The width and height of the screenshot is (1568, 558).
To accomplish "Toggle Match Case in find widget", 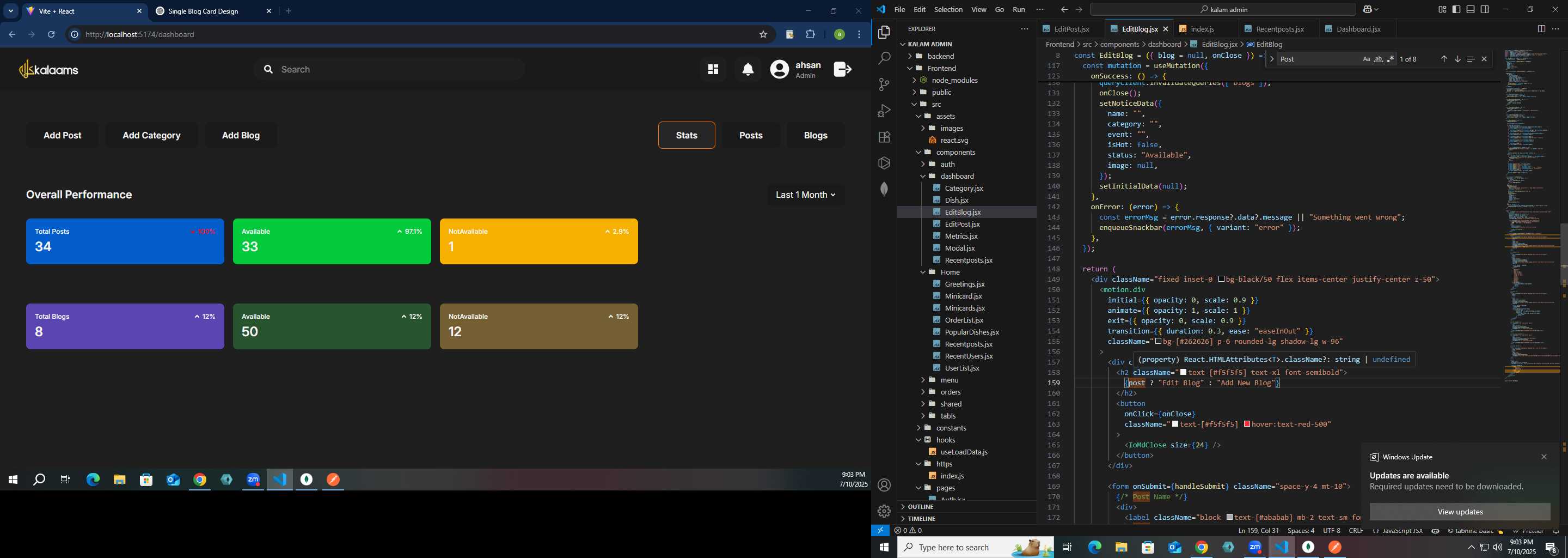I will pos(1367,59).
